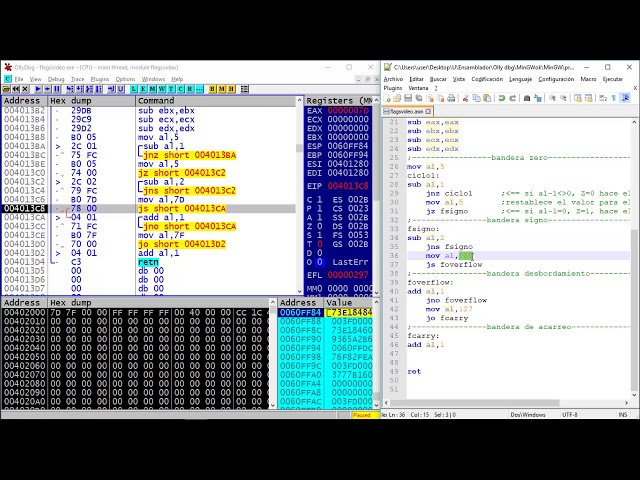The height and width of the screenshot is (480, 640).
Task: Toggle the S flag value in Registers
Action: pyautogui.click(x=320, y=235)
